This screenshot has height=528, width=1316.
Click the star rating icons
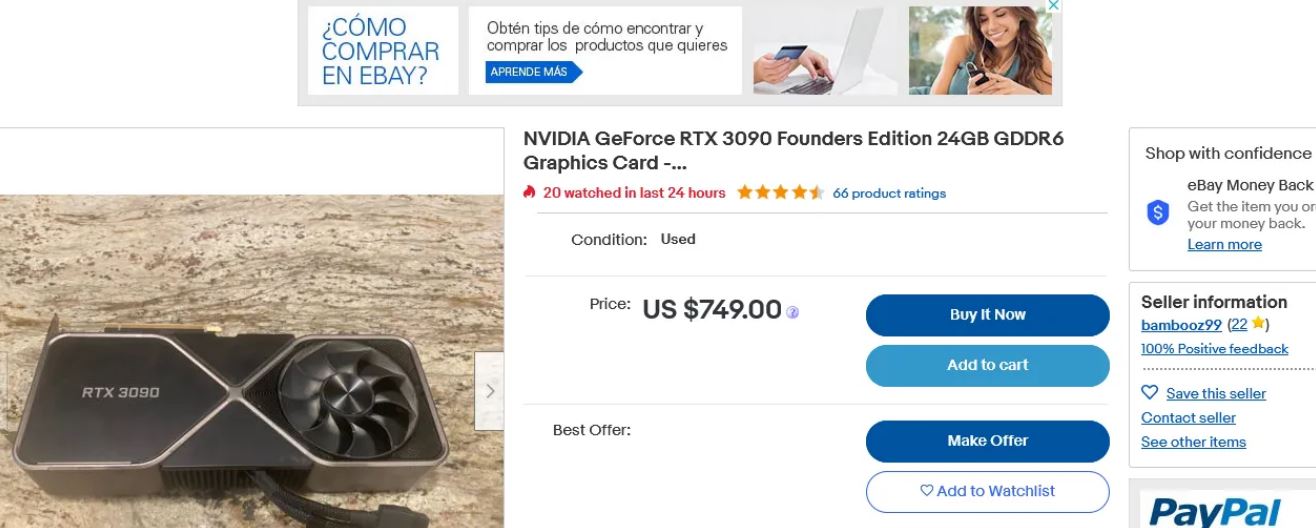[x=780, y=193]
